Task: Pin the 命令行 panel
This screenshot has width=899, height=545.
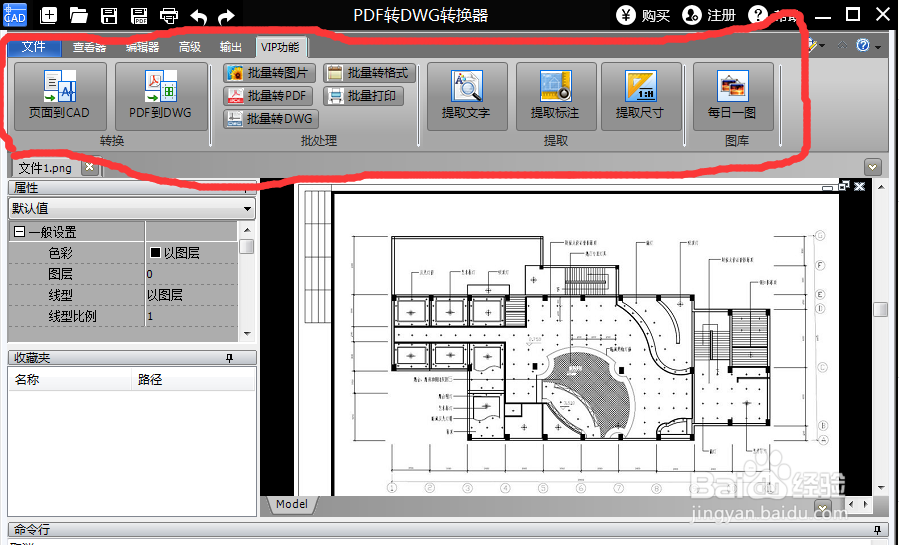Action: click(x=877, y=529)
